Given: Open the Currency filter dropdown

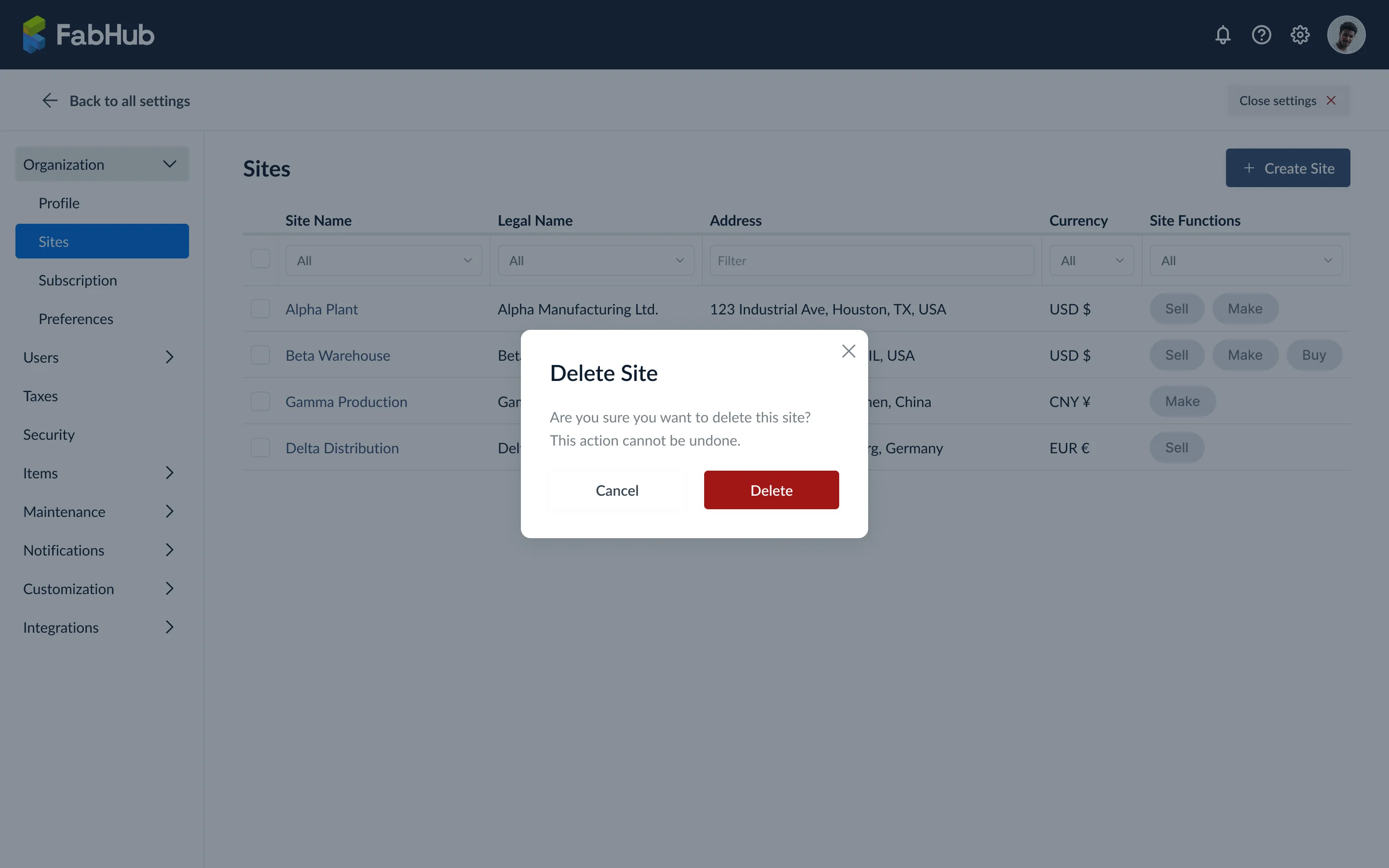Looking at the screenshot, I should pos(1091,260).
